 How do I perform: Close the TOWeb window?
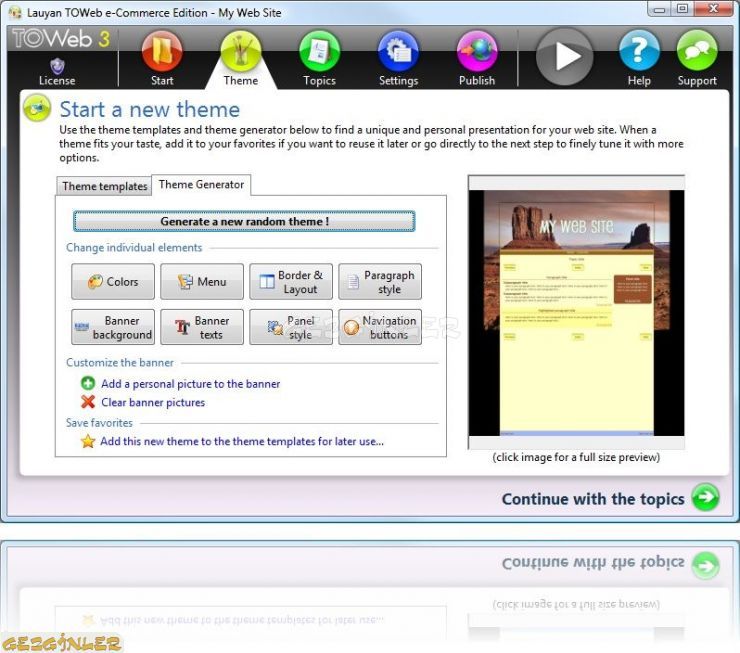pyautogui.click(x=714, y=9)
